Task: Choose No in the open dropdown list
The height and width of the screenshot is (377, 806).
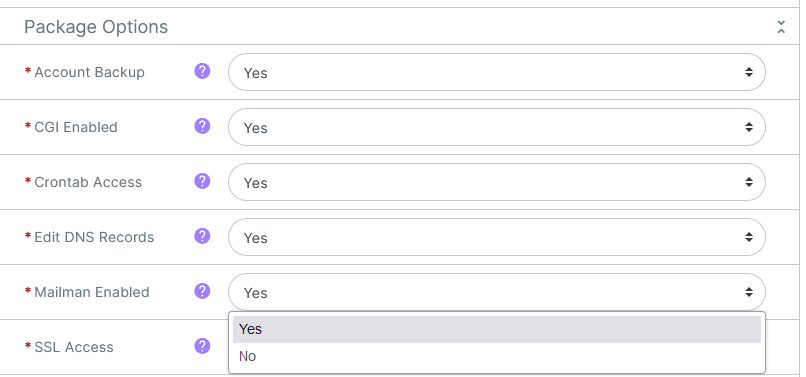Action: click(497, 356)
